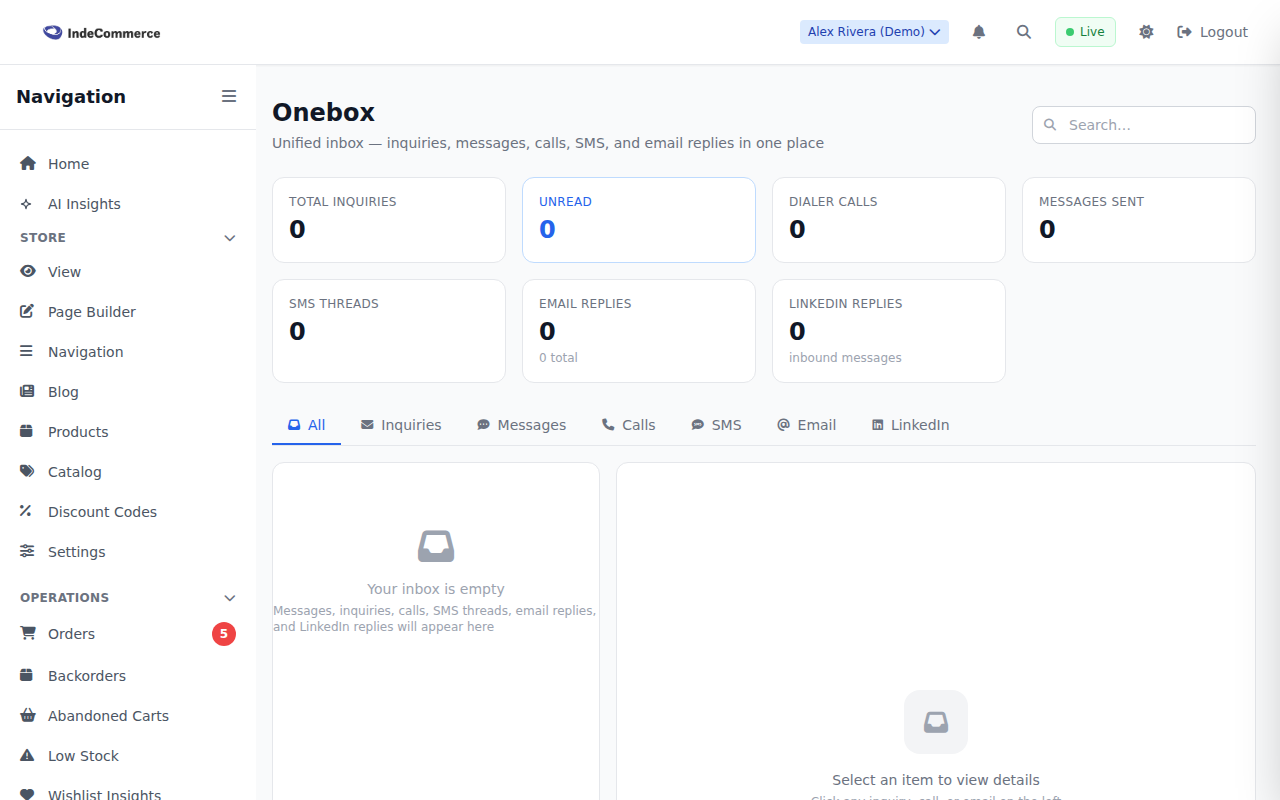The image size is (1280, 800).
Task: Switch to the Inquiries tab
Action: 401,425
